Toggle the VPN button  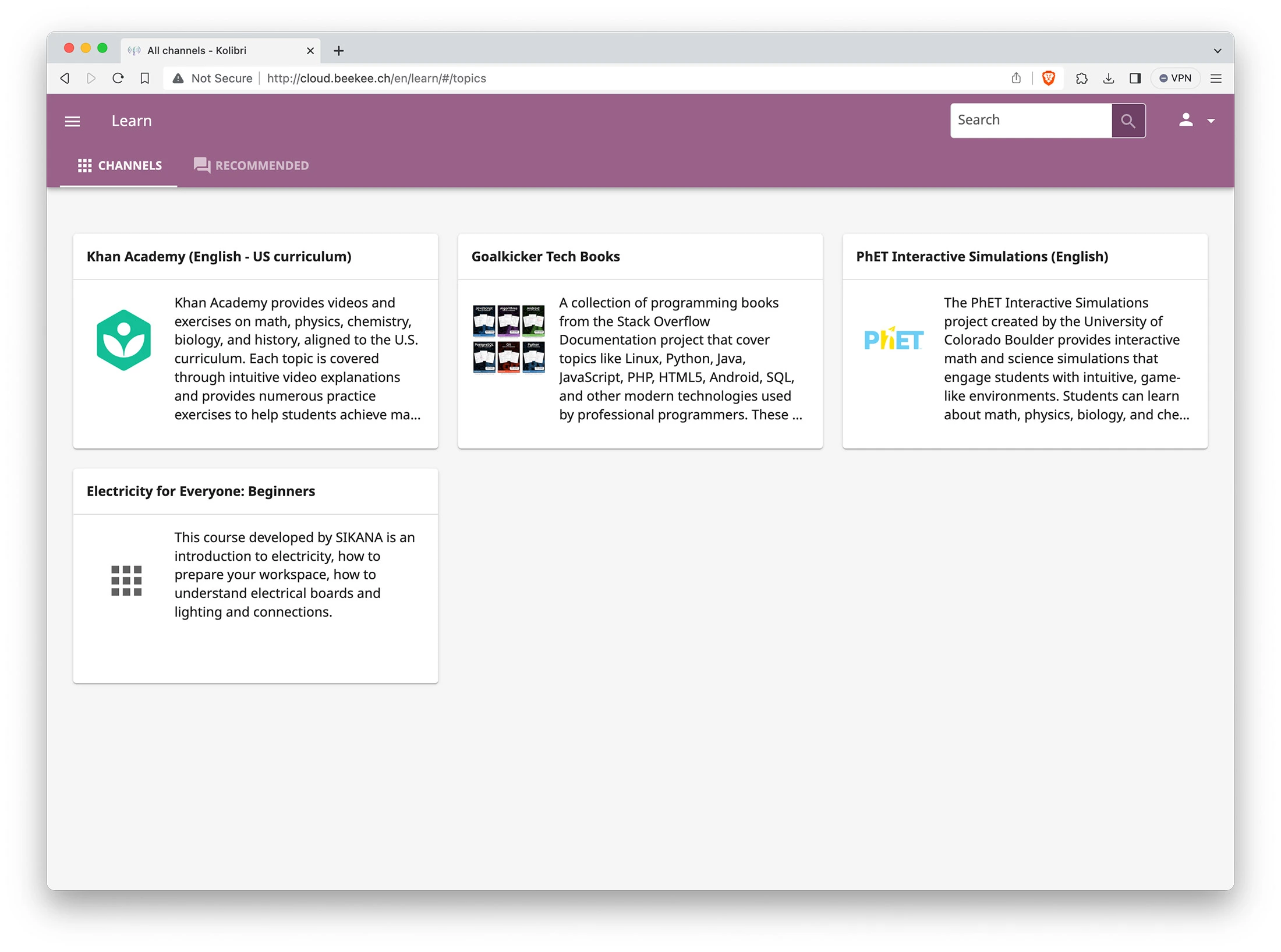click(1175, 78)
